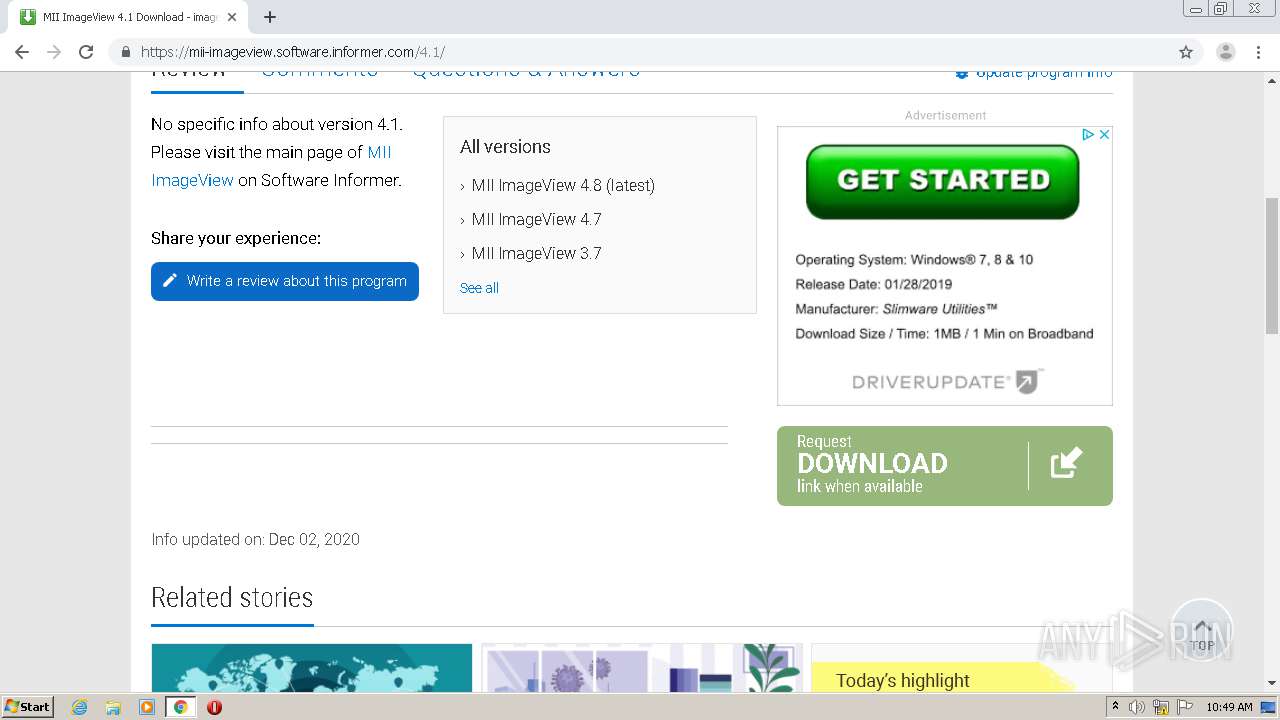Click the volume speaker tray icon

[x=1137, y=707]
